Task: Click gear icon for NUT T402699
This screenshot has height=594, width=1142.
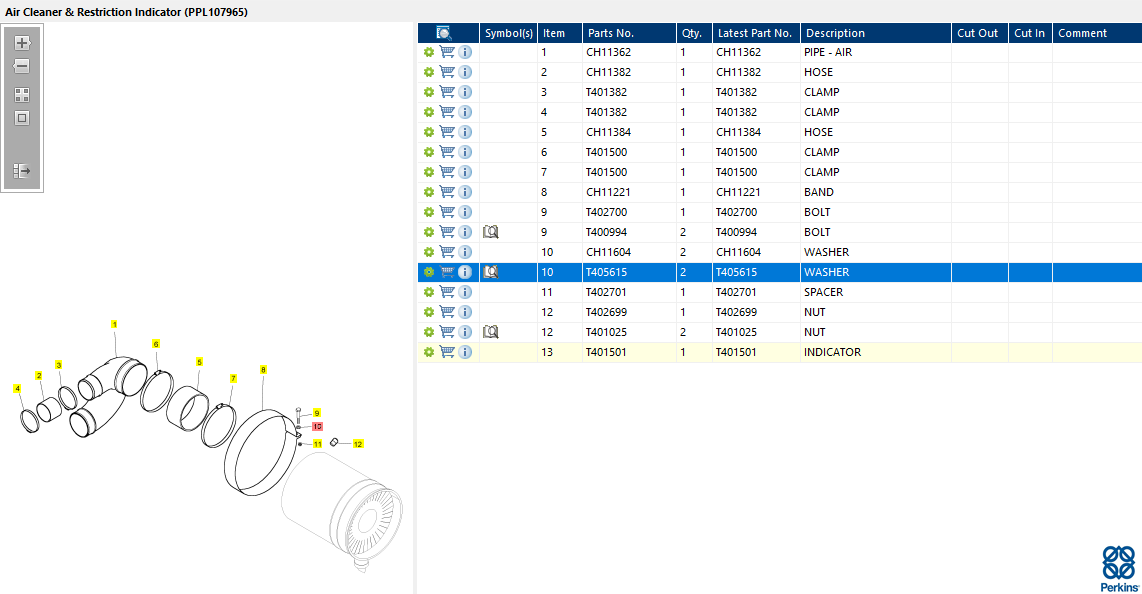Action: click(429, 312)
